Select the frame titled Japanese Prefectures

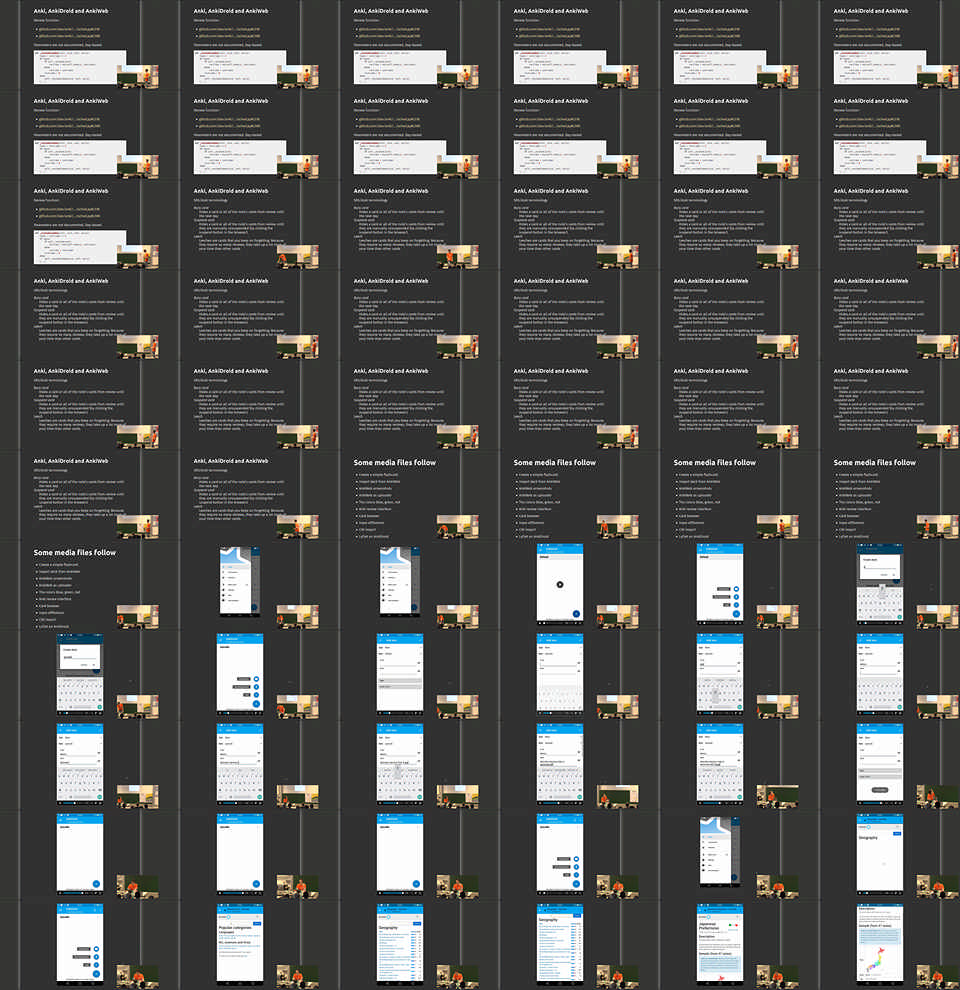(719, 943)
